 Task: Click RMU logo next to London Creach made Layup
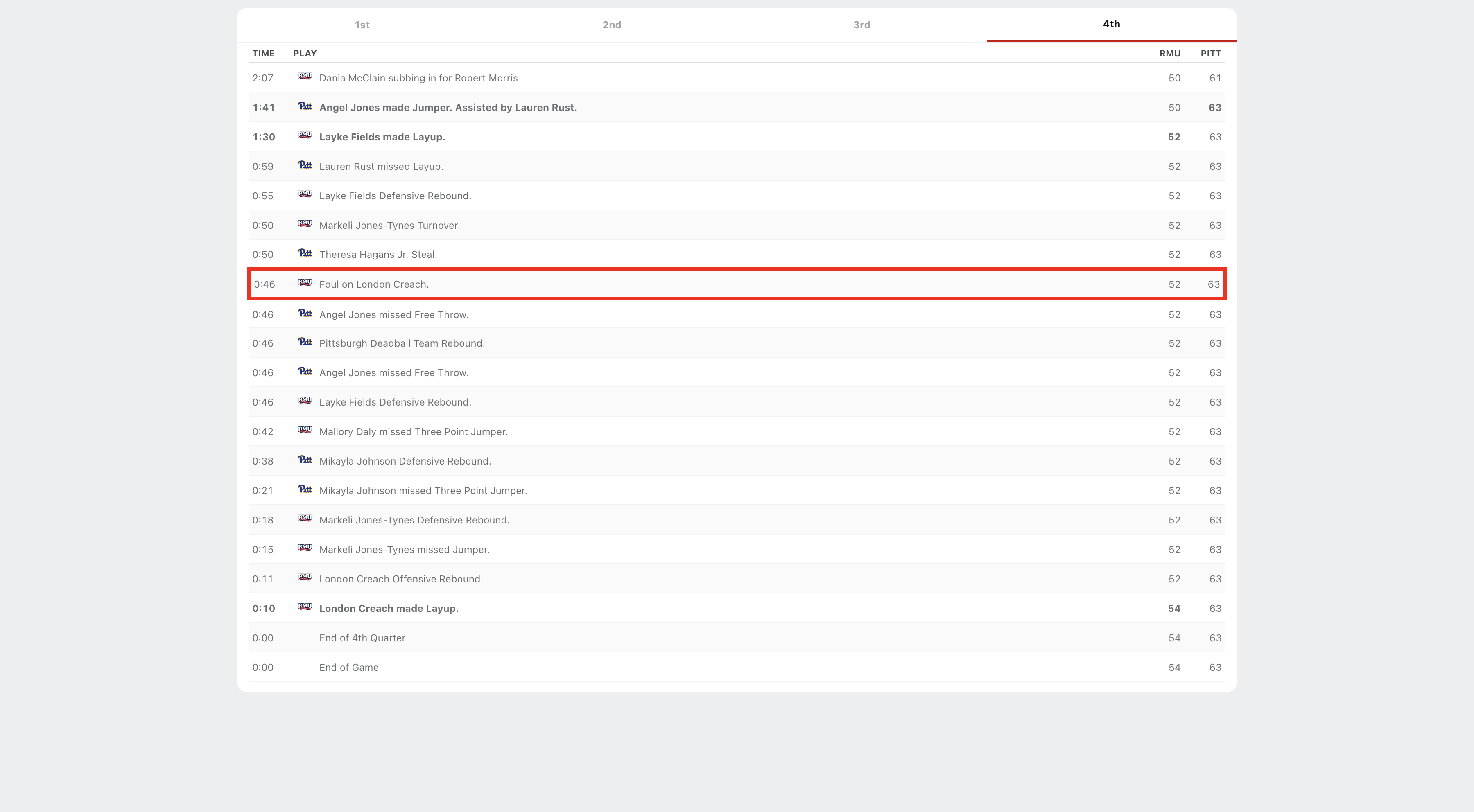[x=304, y=607]
